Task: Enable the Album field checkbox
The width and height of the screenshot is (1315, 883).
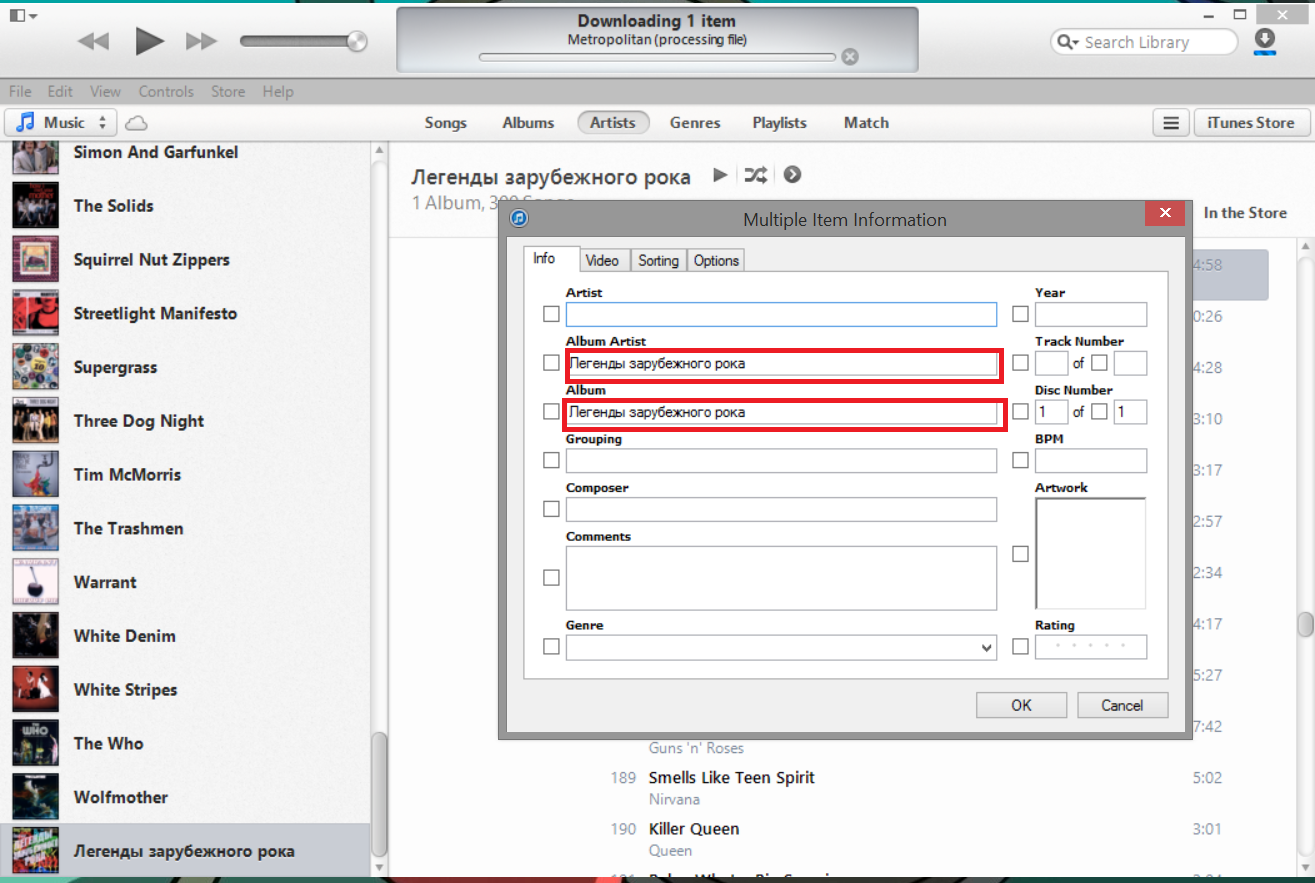Action: pyautogui.click(x=551, y=411)
